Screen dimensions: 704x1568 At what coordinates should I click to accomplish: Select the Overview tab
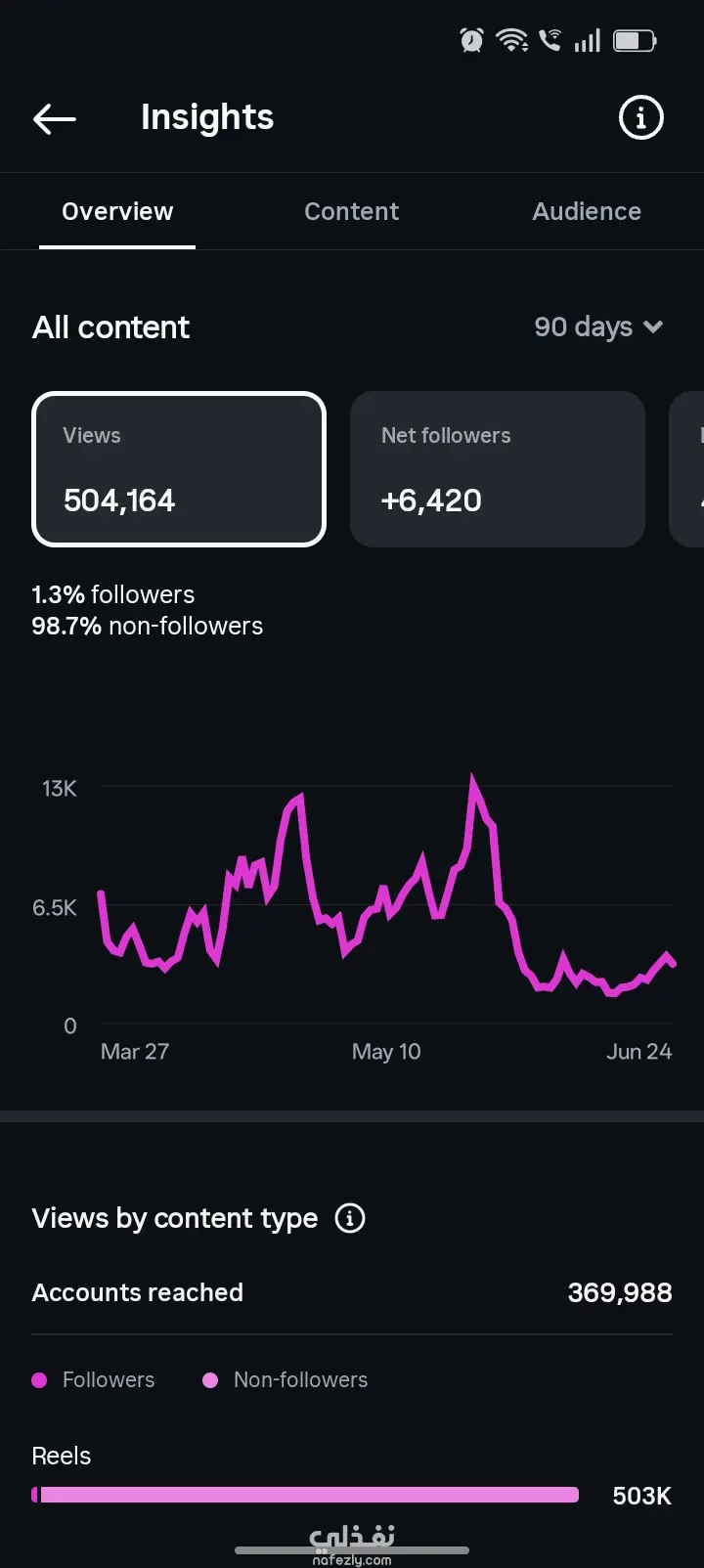pos(117,211)
